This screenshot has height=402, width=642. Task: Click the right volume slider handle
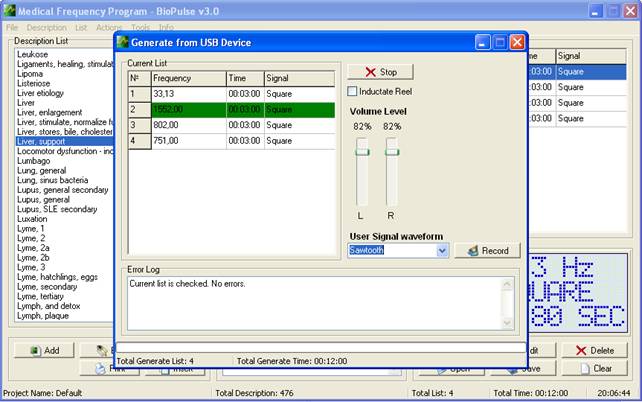[392, 151]
